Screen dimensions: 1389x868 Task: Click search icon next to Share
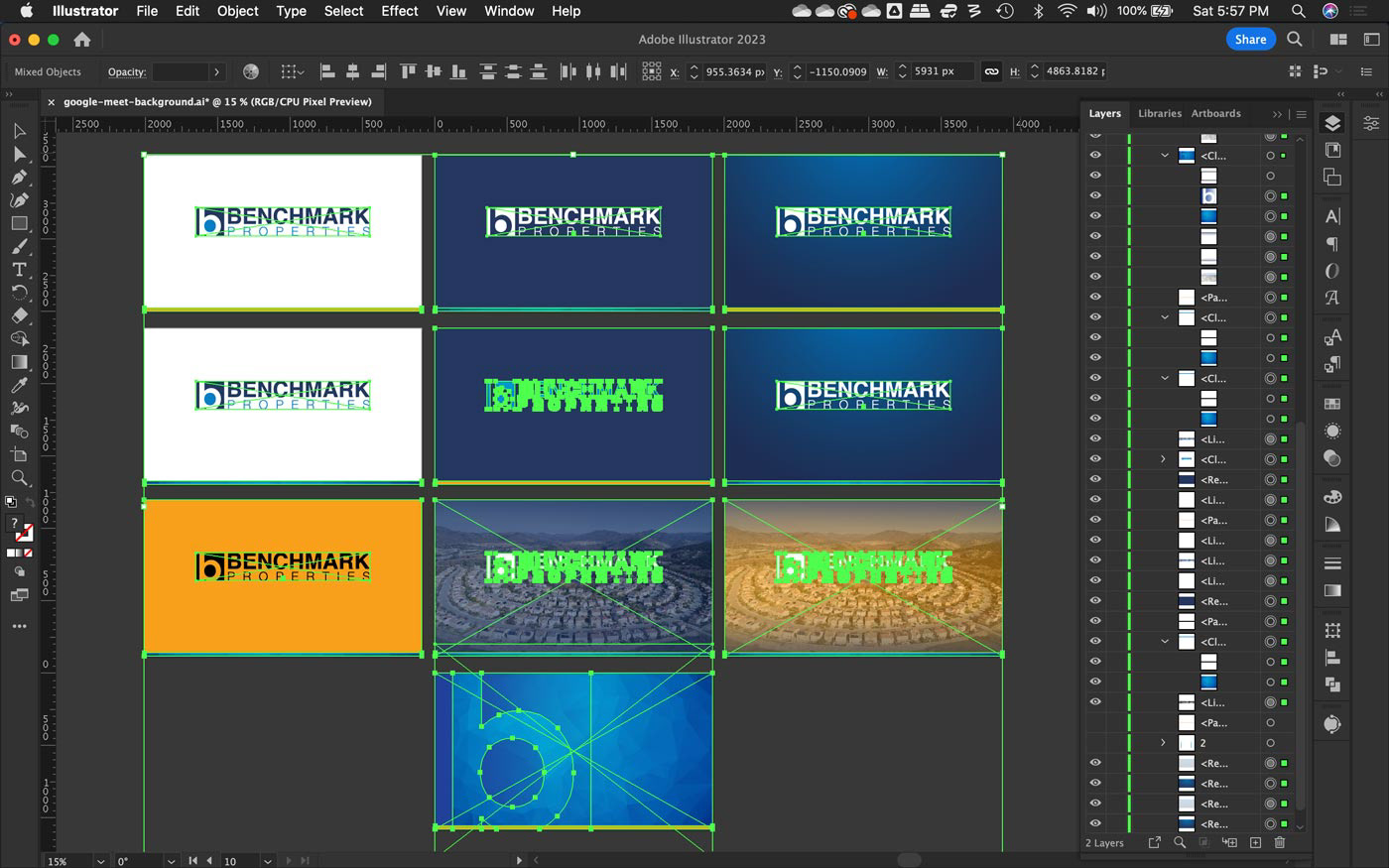click(1295, 39)
